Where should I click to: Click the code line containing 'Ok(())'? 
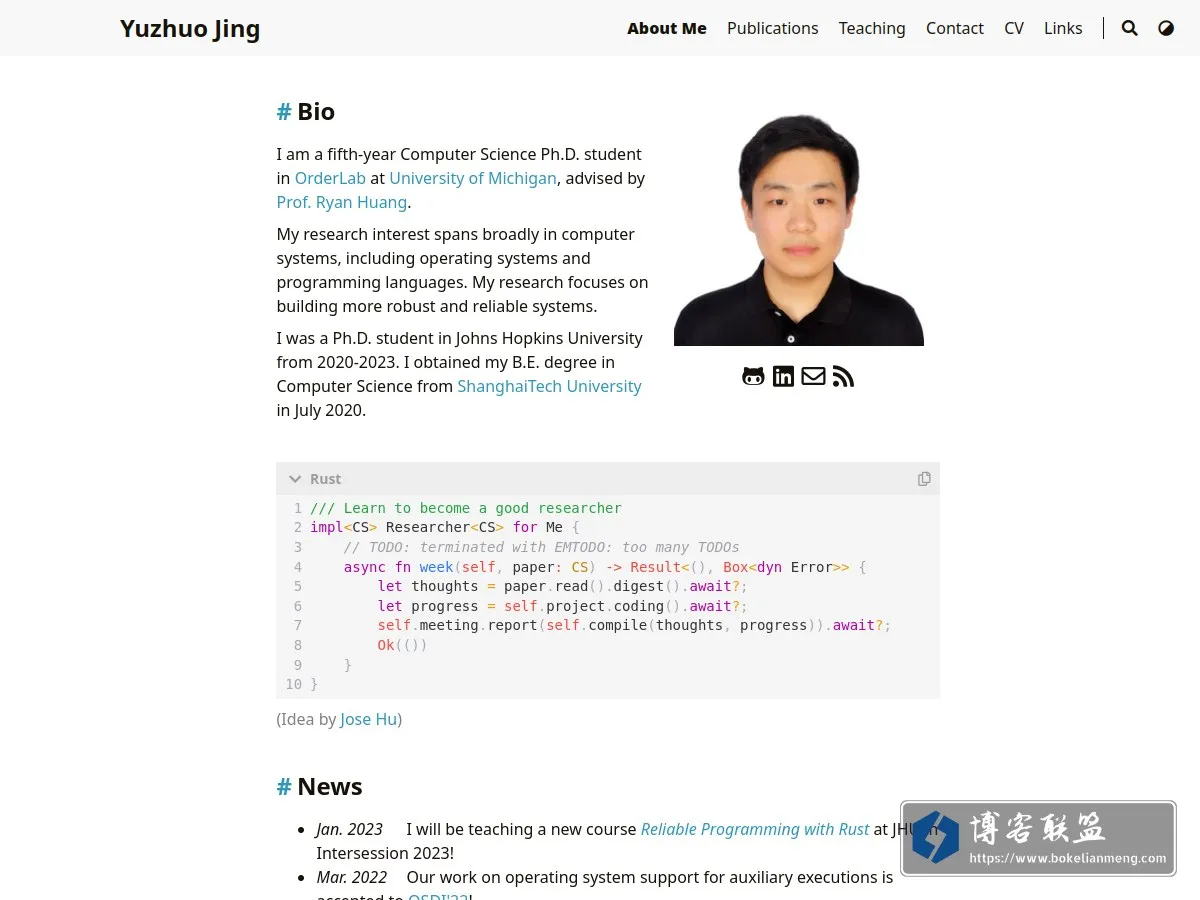pos(402,645)
